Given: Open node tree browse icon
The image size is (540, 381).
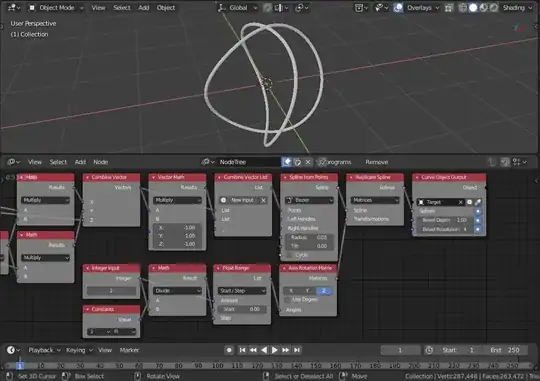Looking at the screenshot, I should [x=208, y=162].
